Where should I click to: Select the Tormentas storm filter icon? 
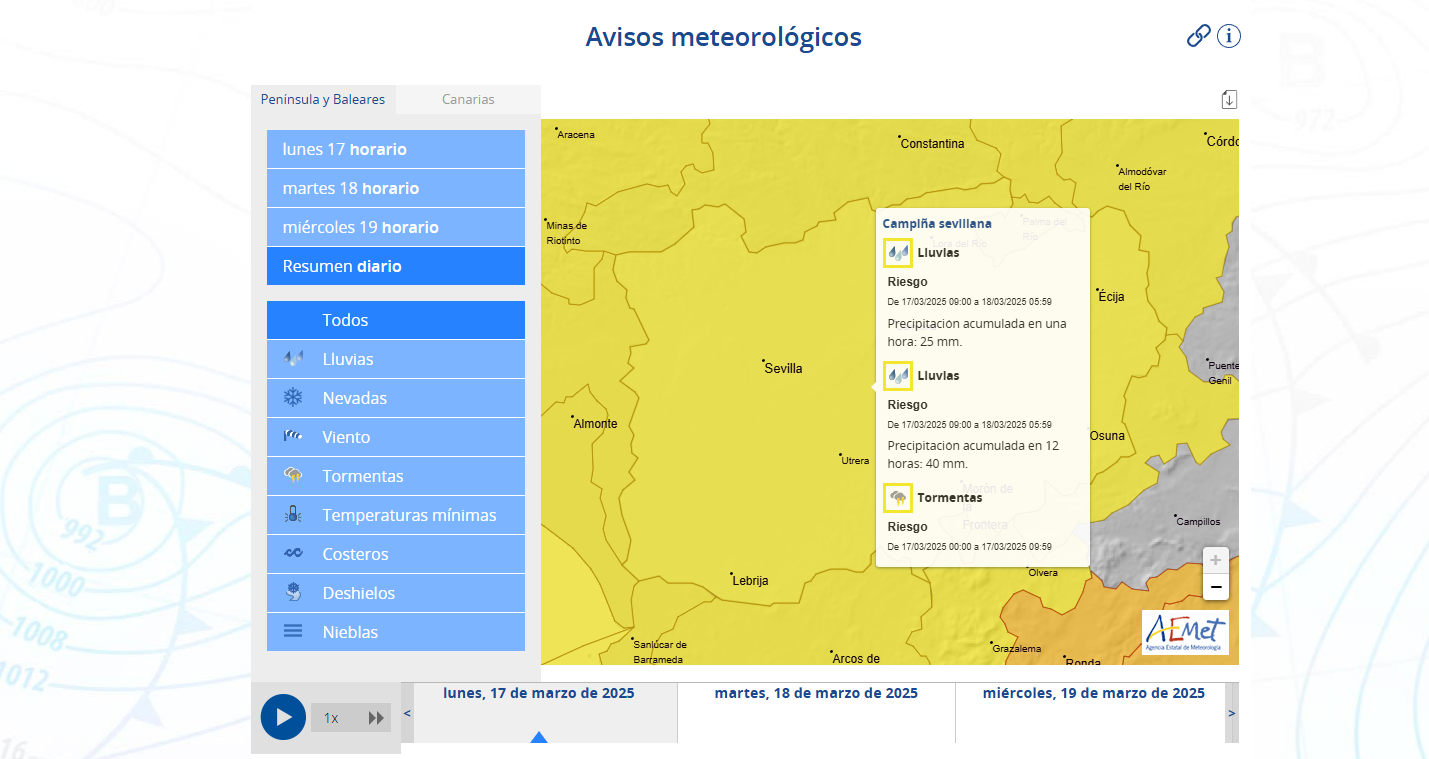tap(292, 475)
